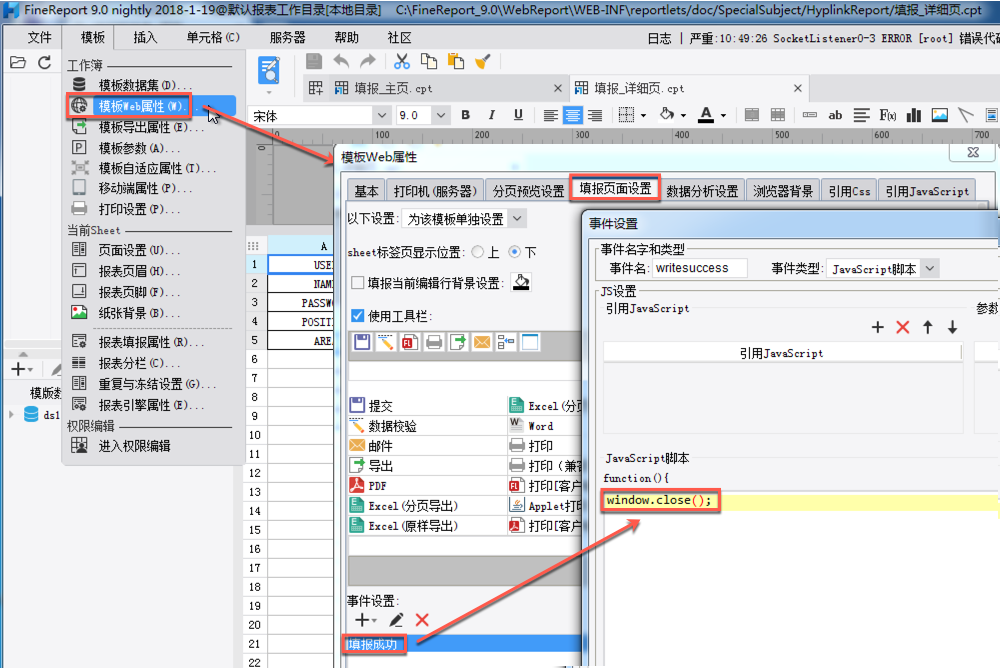1000x668 pixels.
Task: Open the 文件 menu
Action: point(38,38)
